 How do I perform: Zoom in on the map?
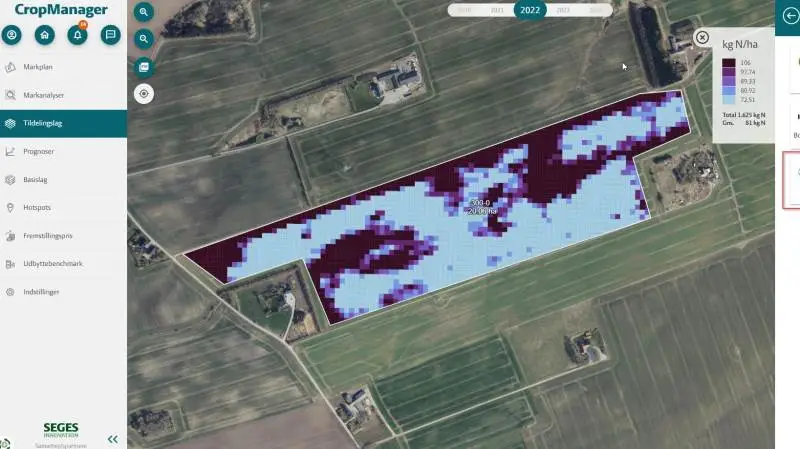pyautogui.click(x=144, y=12)
